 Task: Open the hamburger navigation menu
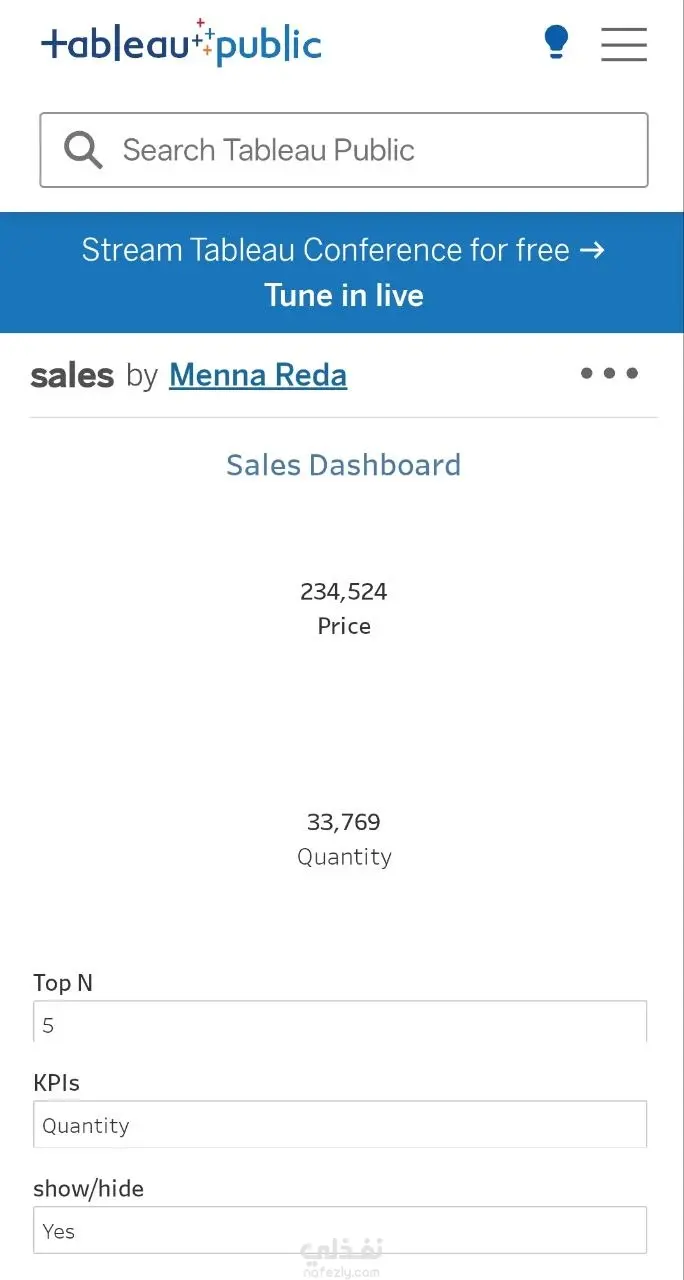tap(624, 44)
